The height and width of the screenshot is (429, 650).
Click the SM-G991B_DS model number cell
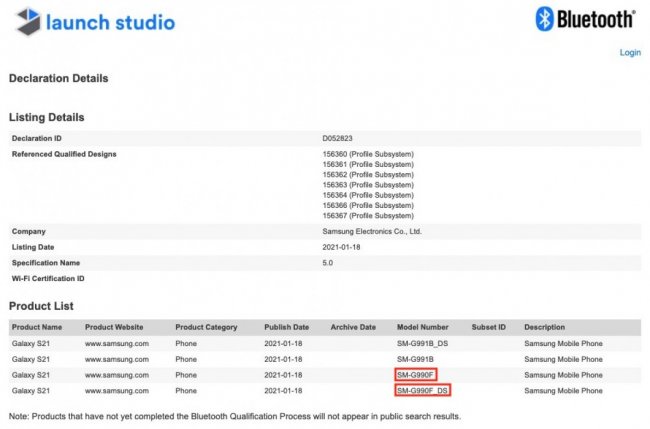click(423, 343)
